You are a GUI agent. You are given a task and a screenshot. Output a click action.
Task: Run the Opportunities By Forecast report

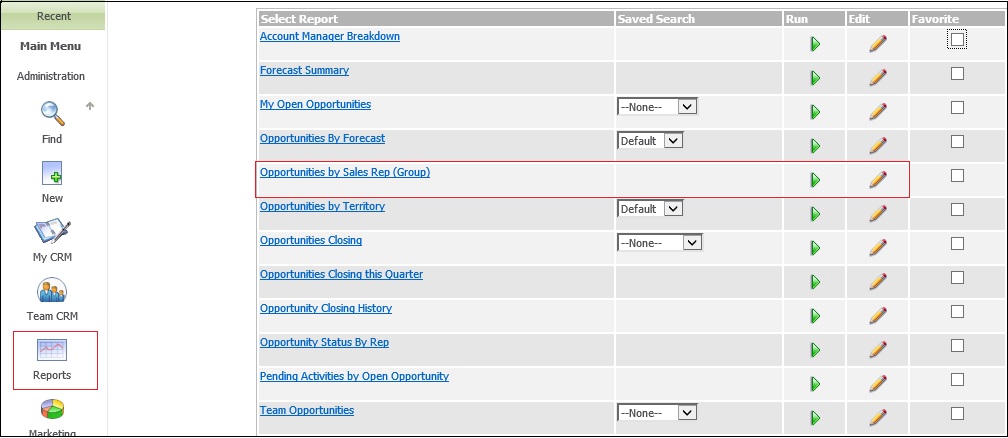(815, 146)
